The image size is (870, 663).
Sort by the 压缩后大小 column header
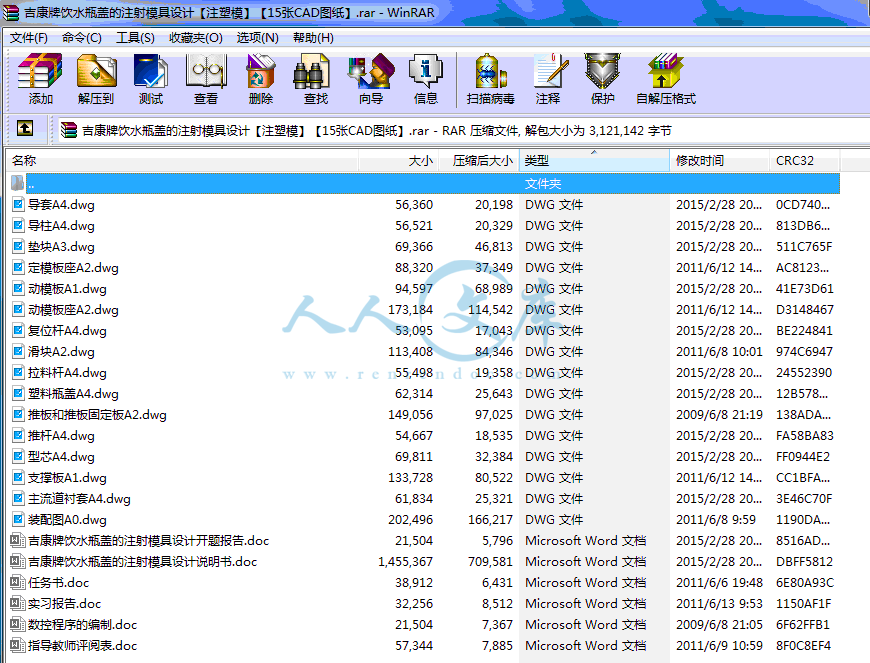pyautogui.click(x=479, y=160)
